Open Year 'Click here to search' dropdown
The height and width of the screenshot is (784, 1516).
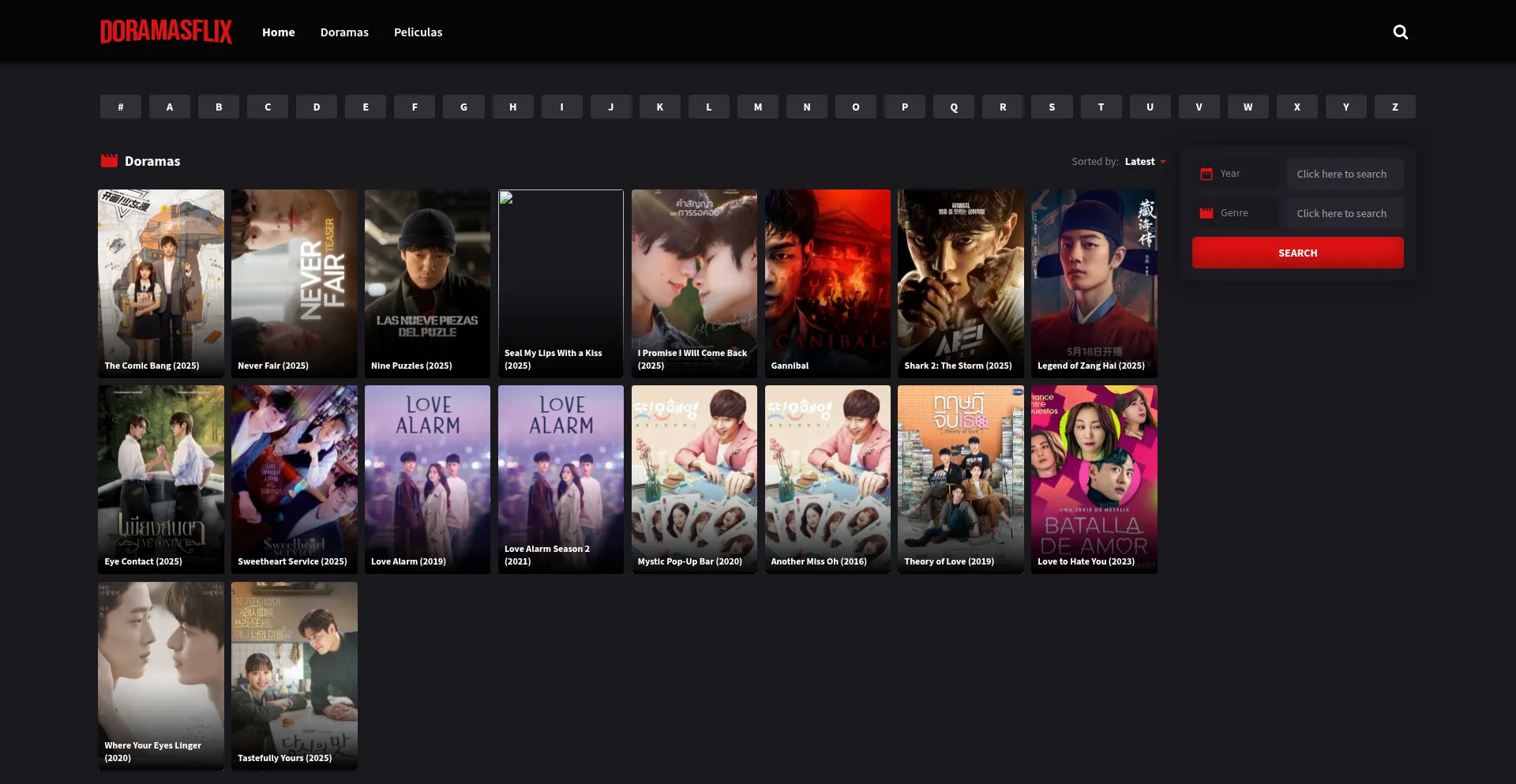(1345, 174)
